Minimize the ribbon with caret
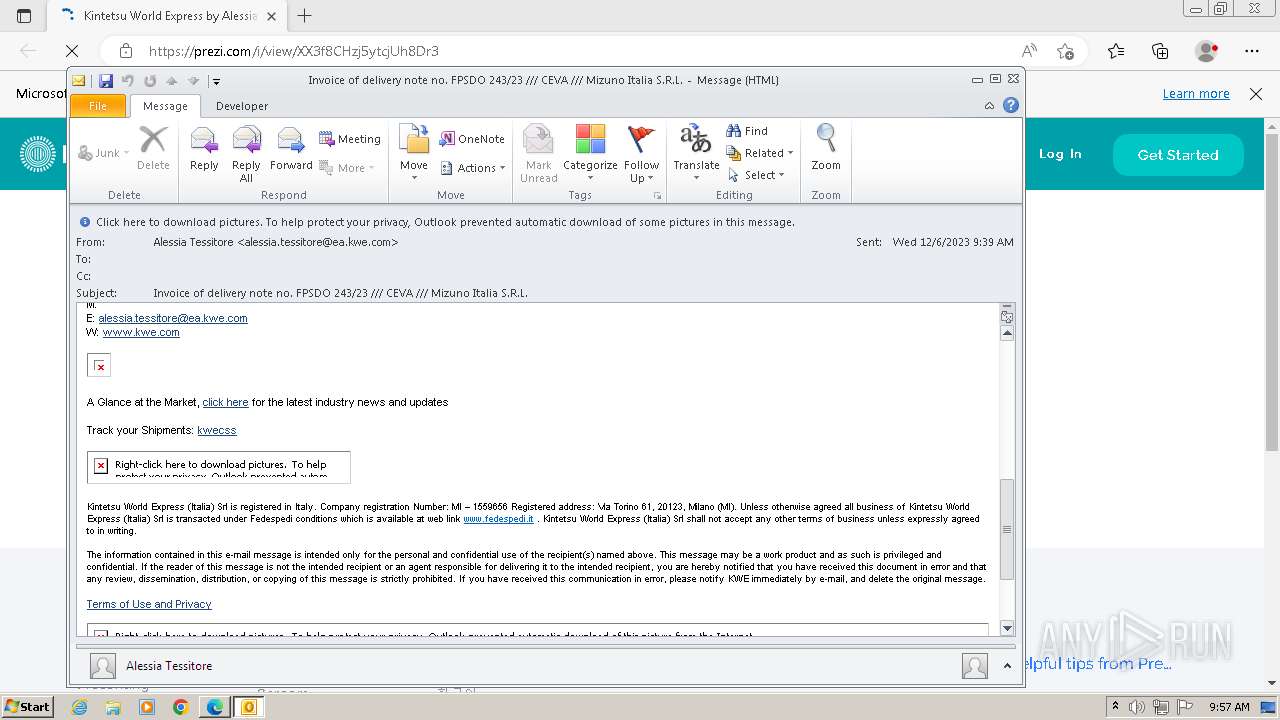Image resolution: width=1280 pixels, height=720 pixels. coord(989,105)
